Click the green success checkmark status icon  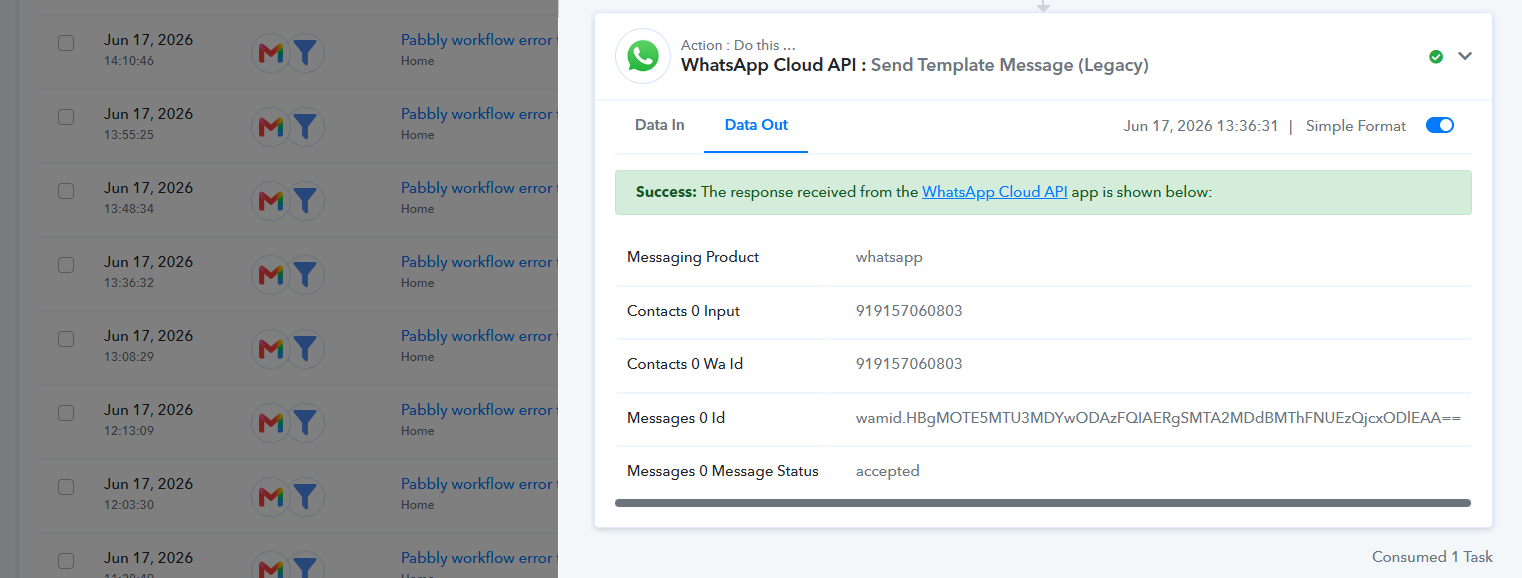pos(1436,57)
